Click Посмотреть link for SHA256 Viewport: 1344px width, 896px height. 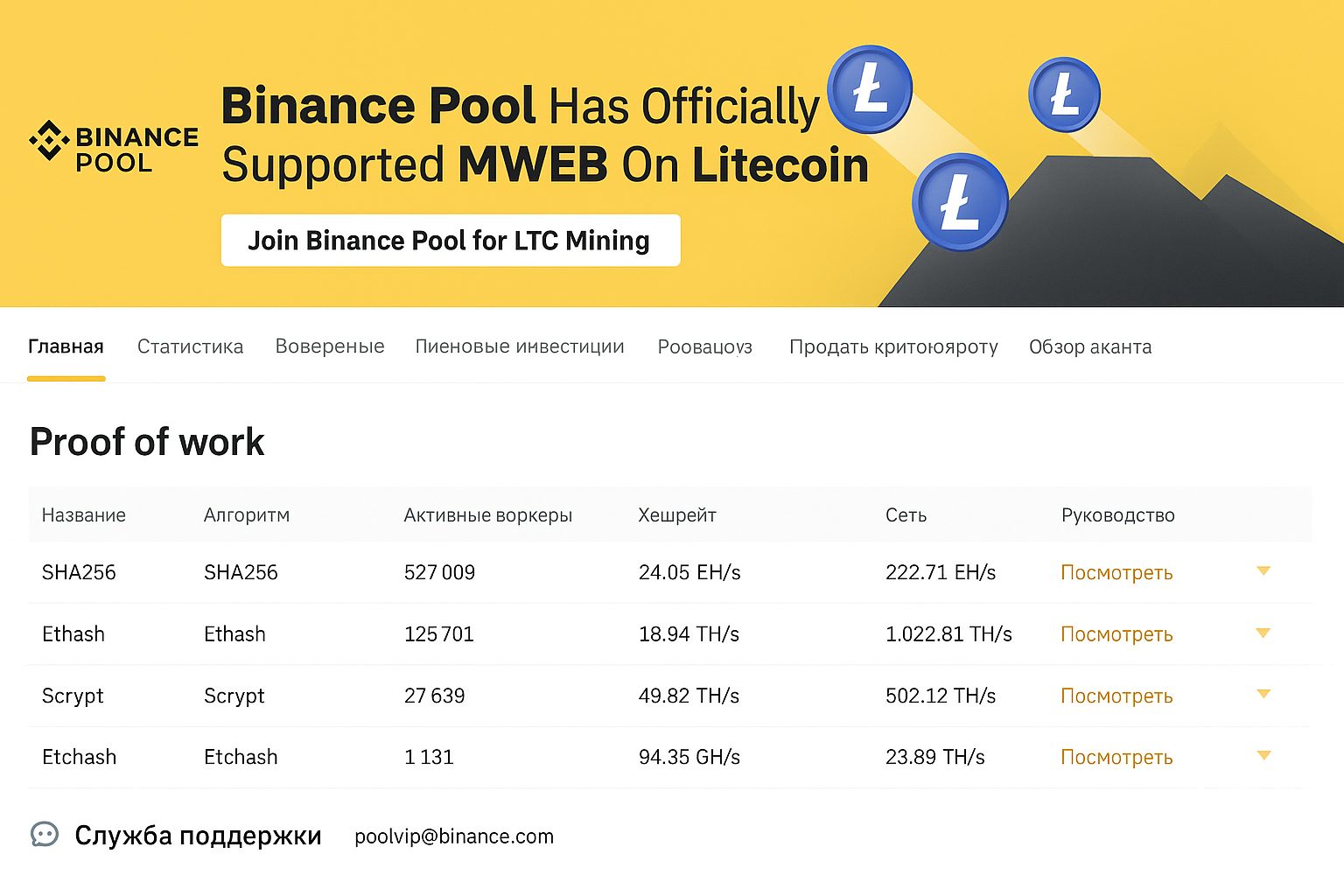(1116, 573)
